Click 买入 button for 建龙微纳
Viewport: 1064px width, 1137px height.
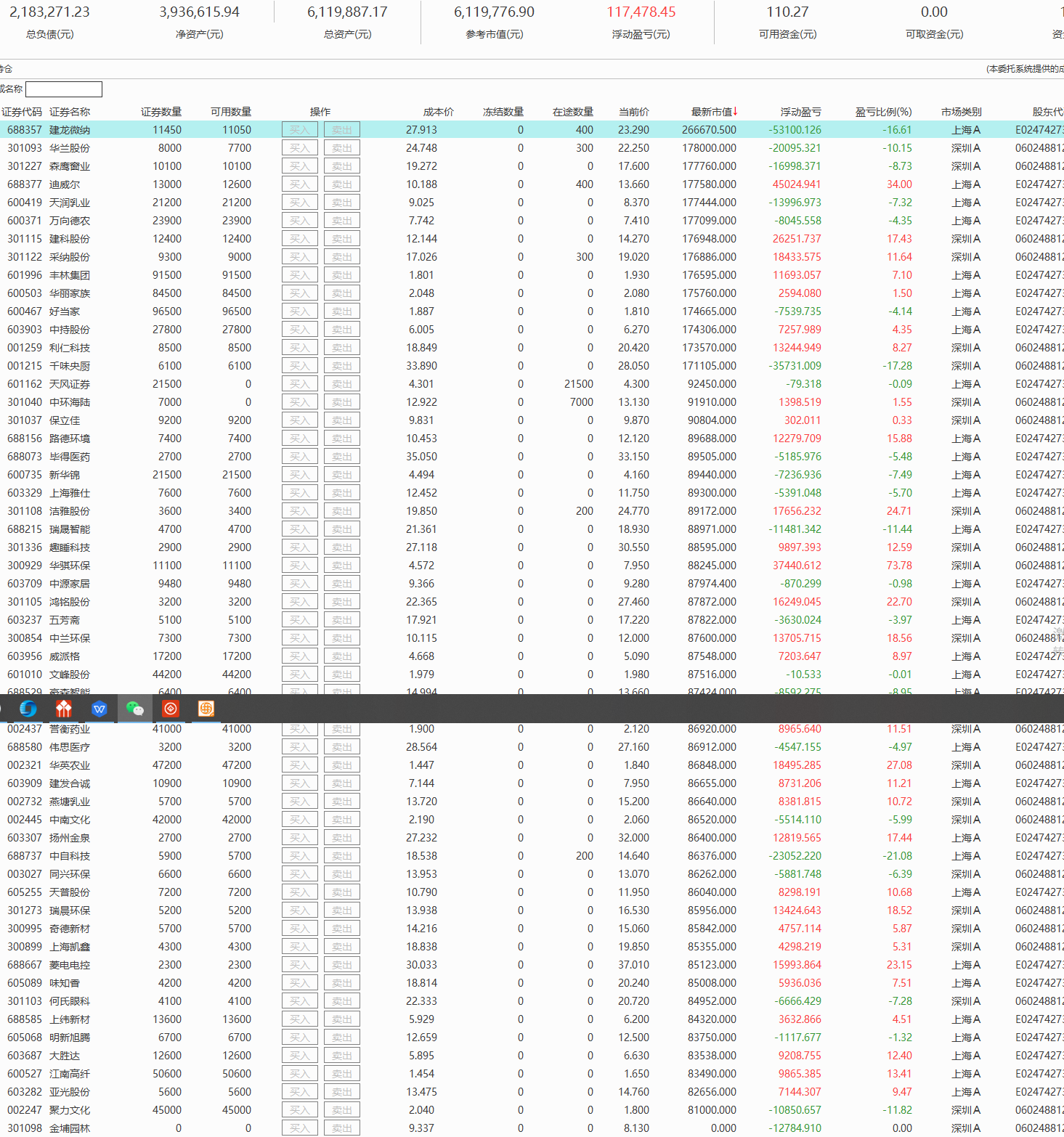(x=299, y=130)
